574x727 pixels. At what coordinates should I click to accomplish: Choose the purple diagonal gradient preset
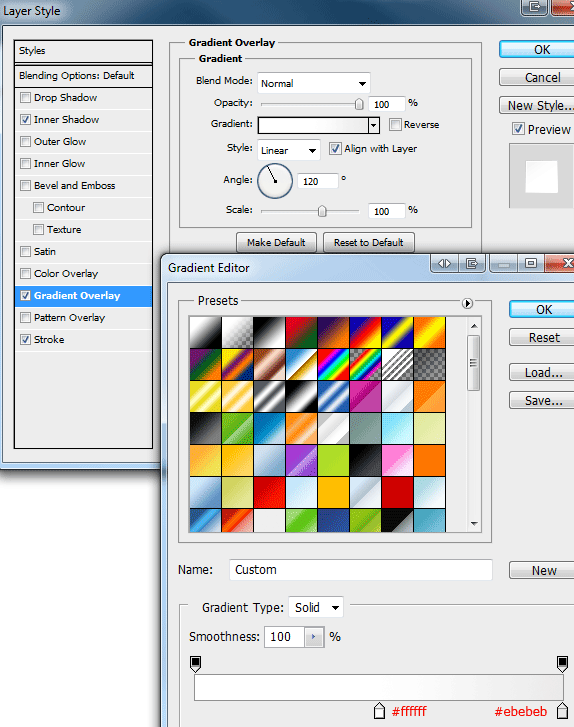[301, 460]
